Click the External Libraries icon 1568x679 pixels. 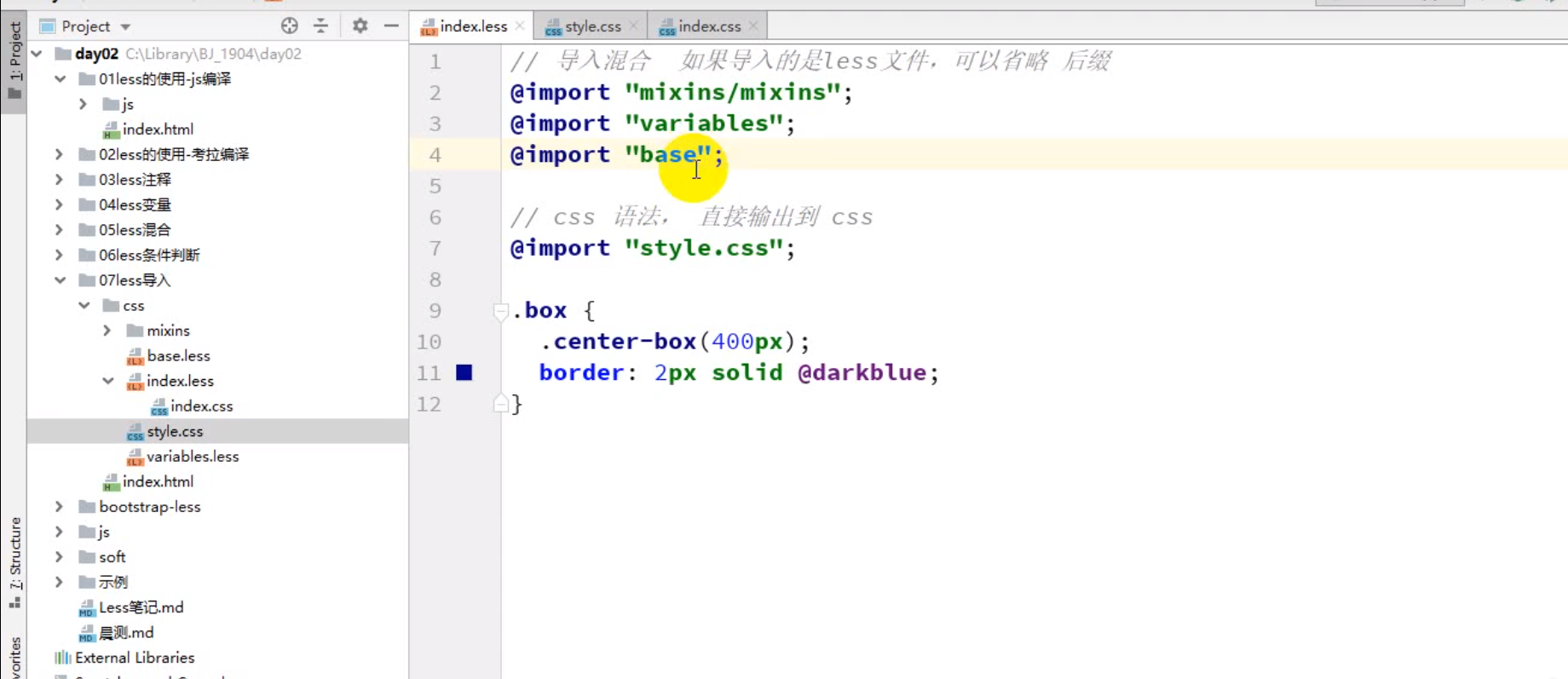[x=63, y=658]
